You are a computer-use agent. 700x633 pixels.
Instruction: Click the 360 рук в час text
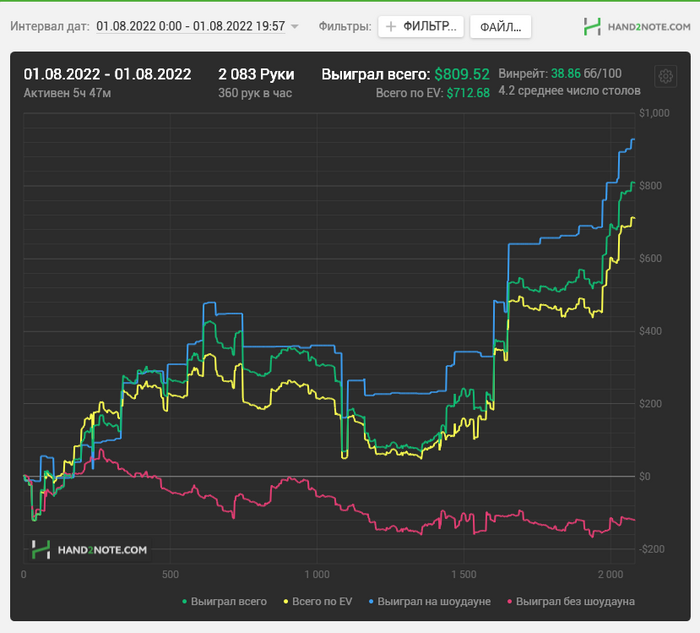tap(255, 93)
